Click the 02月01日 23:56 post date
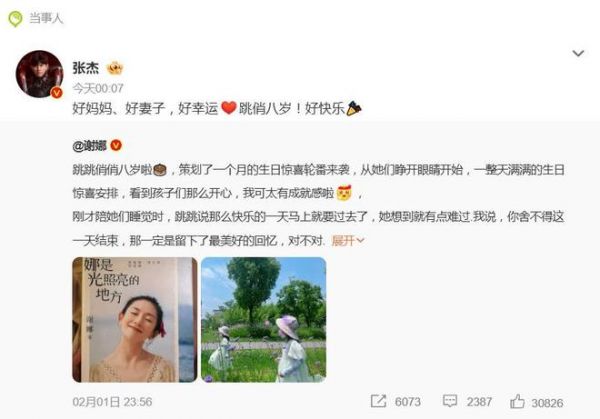Image resolution: width=600 pixels, height=419 pixels. tap(112, 402)
